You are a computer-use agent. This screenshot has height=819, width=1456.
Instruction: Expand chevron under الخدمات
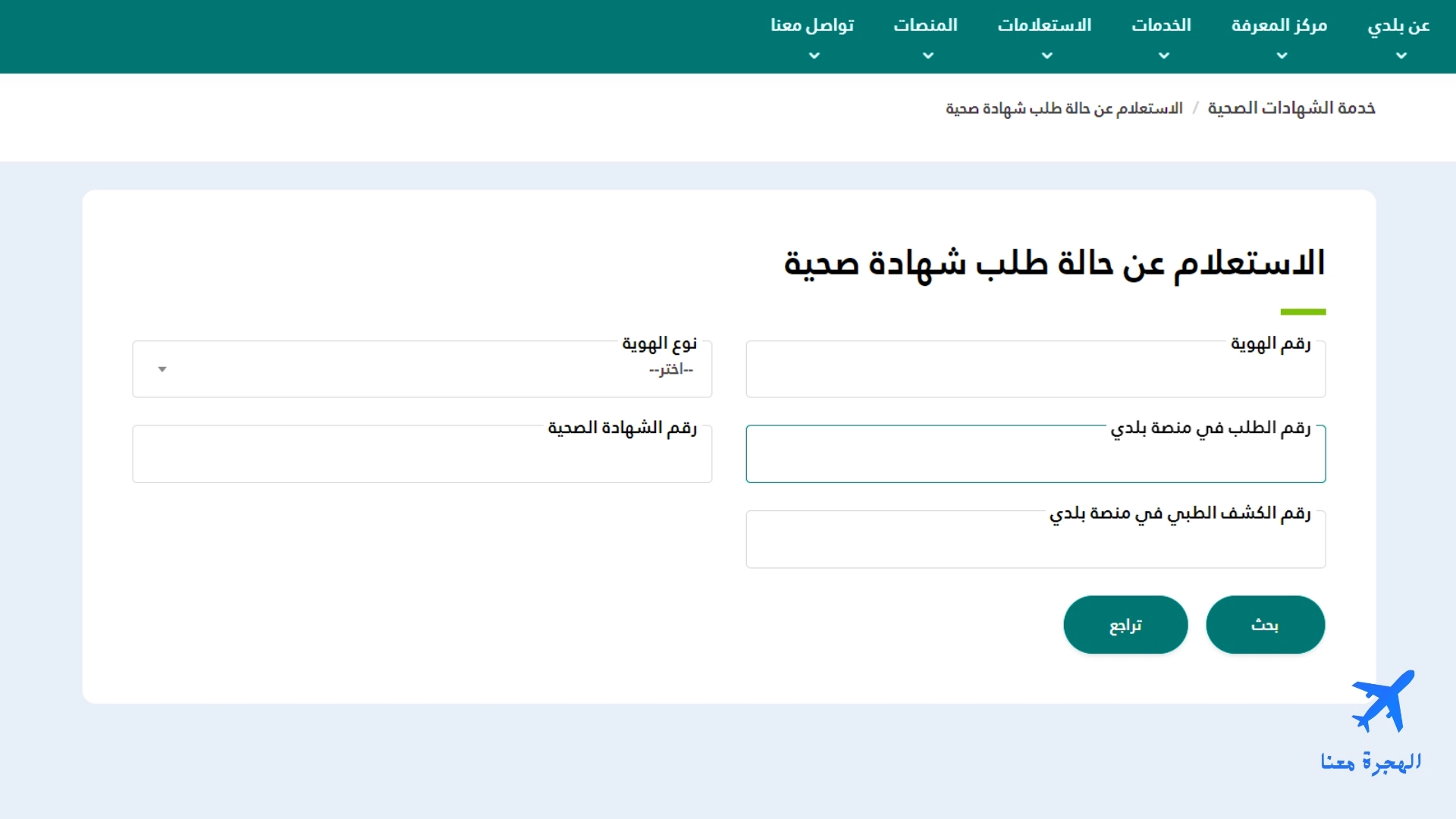[1164, 55]
